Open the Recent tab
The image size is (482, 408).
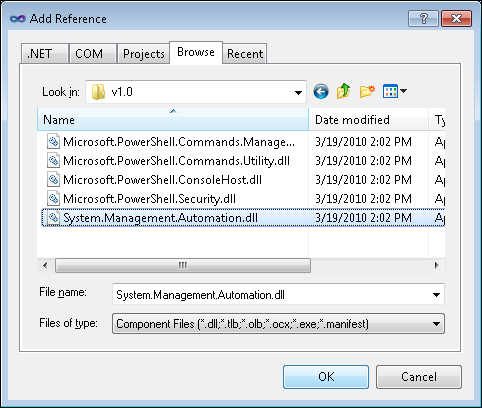coord(245,53)
